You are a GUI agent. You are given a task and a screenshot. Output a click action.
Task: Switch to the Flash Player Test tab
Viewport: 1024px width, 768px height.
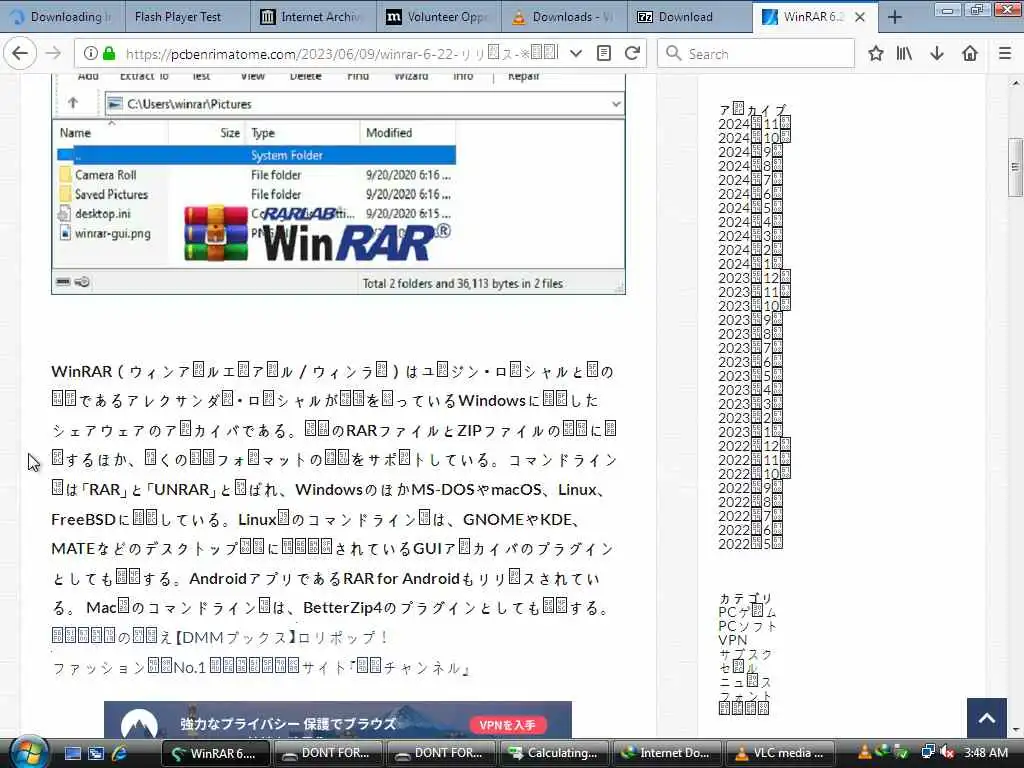[188, 17]
